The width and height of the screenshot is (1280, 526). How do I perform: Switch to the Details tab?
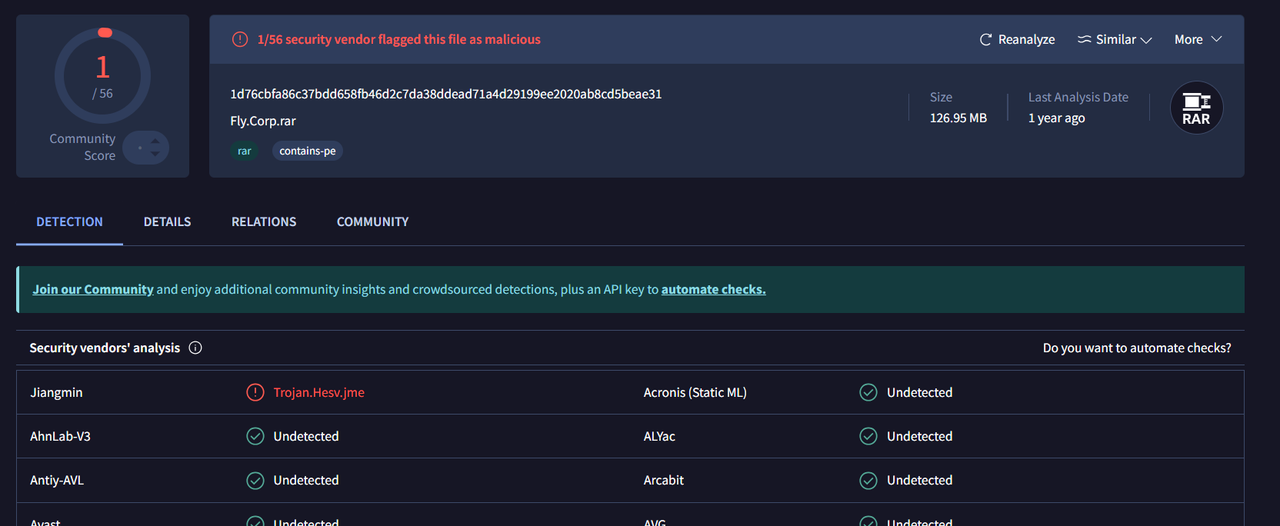[x=167, y=222]
